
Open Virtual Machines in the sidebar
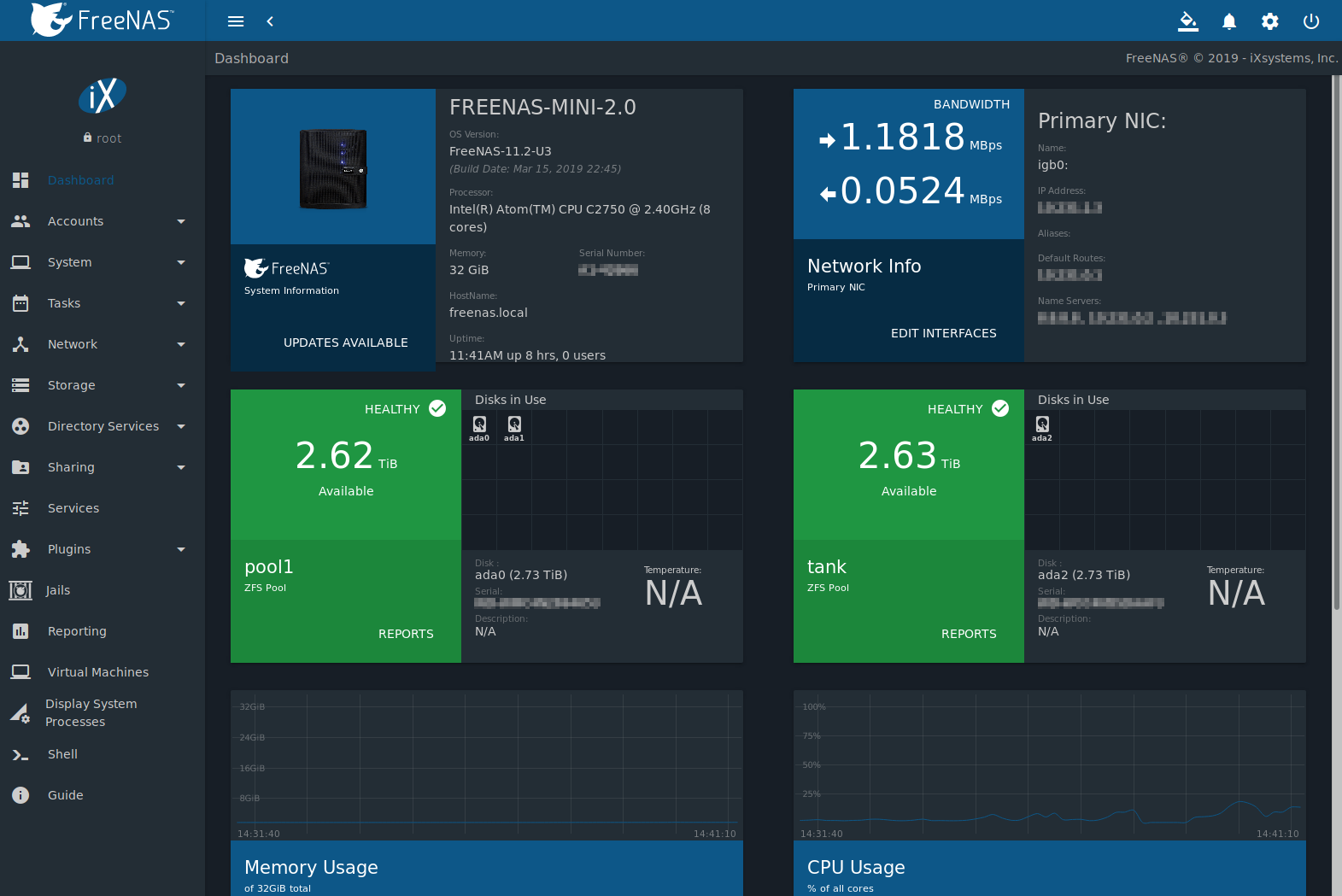(103, 672)
